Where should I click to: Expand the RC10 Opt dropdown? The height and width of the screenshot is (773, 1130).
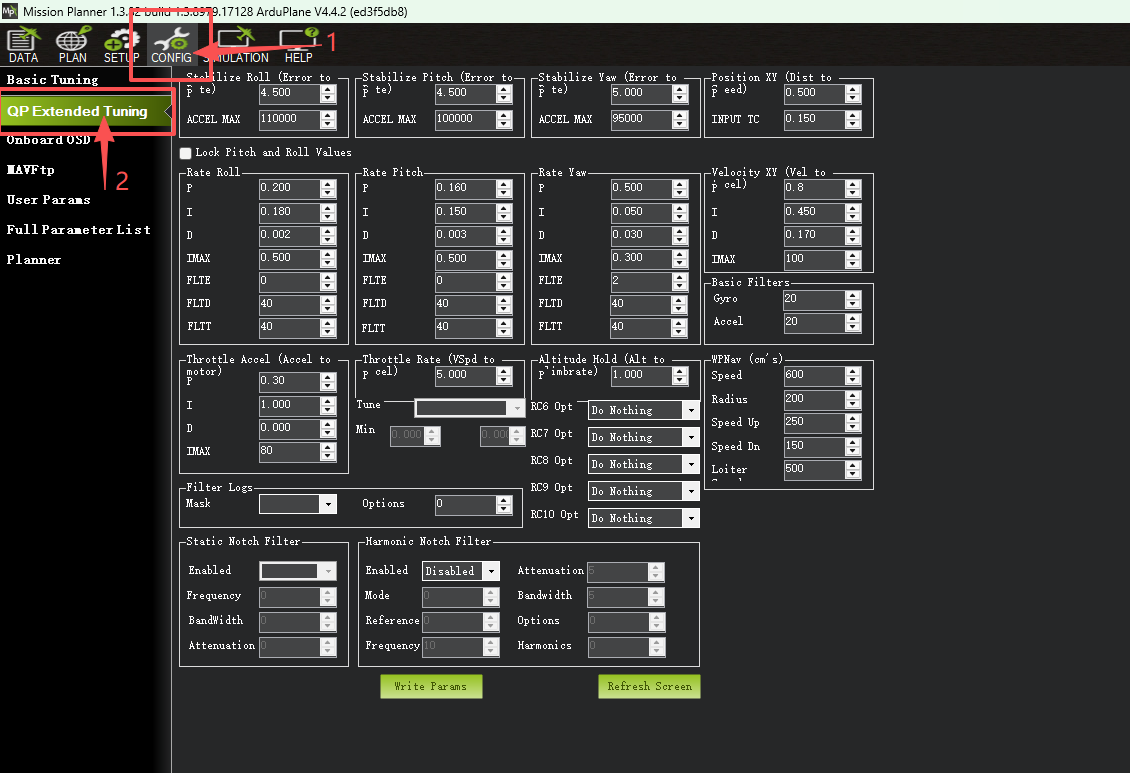[x=644, y=518]
